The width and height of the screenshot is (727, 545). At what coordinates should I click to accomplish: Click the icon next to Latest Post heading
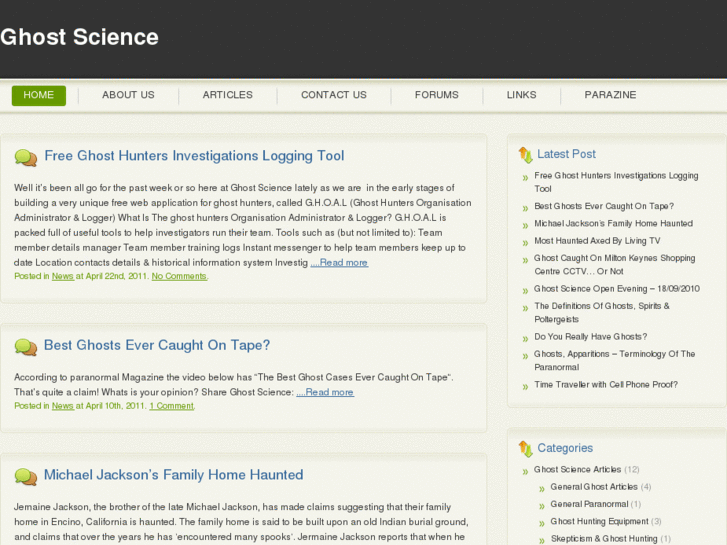pos(525,155)
